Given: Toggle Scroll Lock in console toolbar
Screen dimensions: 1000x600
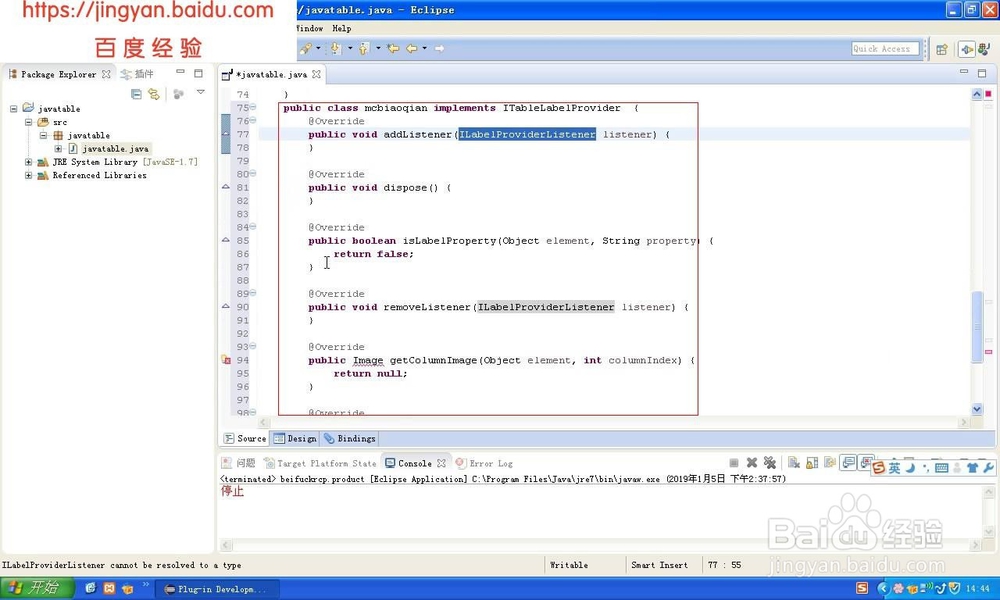Looking at the screenshot, I should [812, 463].
